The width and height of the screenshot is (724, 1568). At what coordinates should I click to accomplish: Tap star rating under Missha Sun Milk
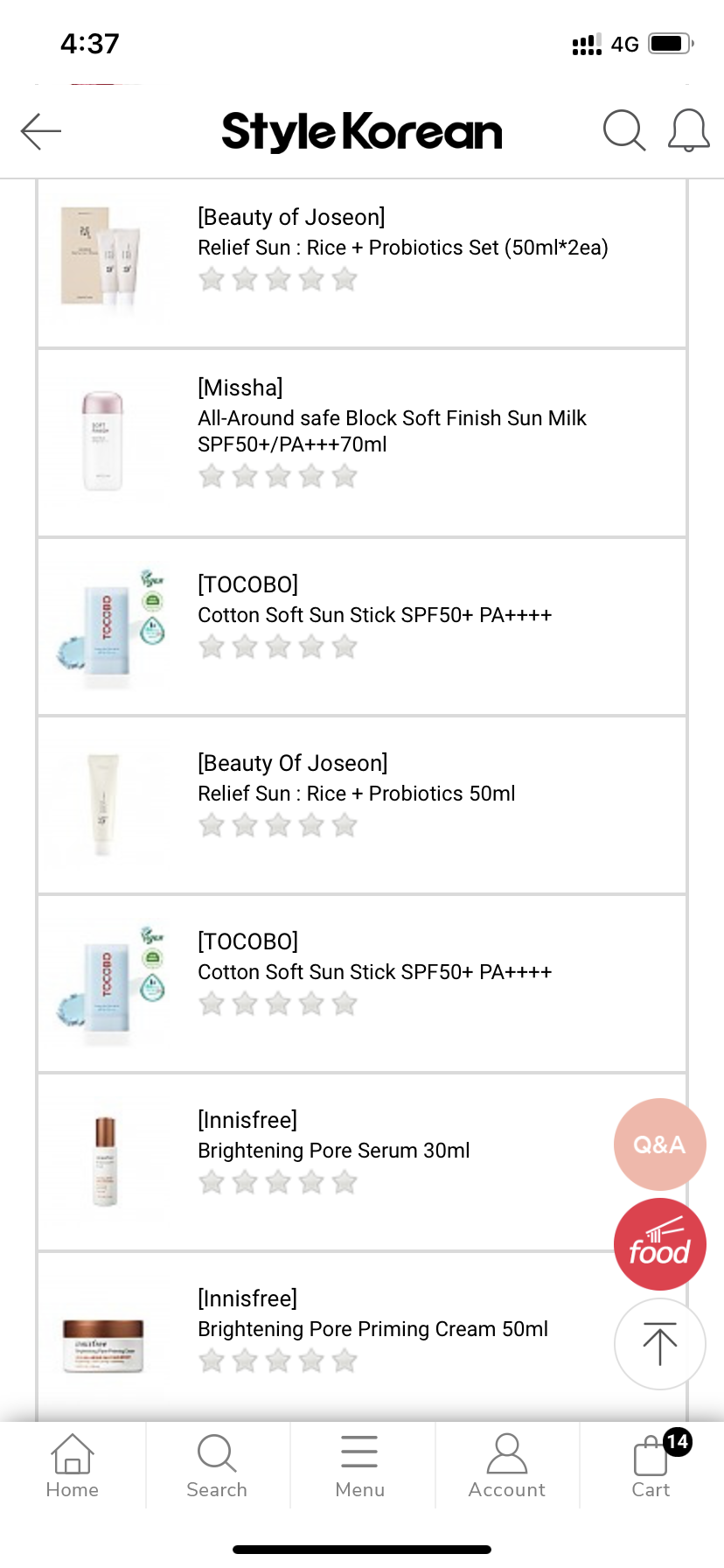pos(278,476)
